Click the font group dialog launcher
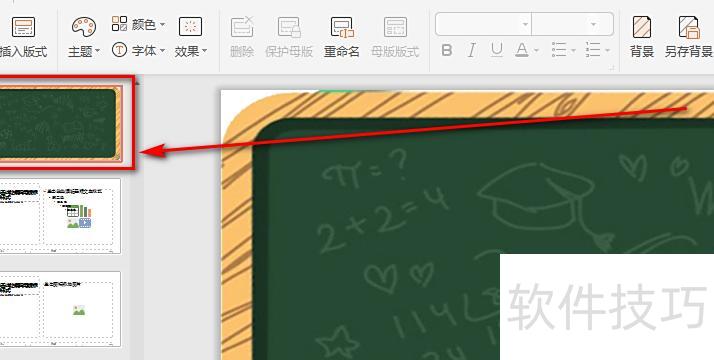The width and height of the screenshot is (714, 360). coord(612,68)
